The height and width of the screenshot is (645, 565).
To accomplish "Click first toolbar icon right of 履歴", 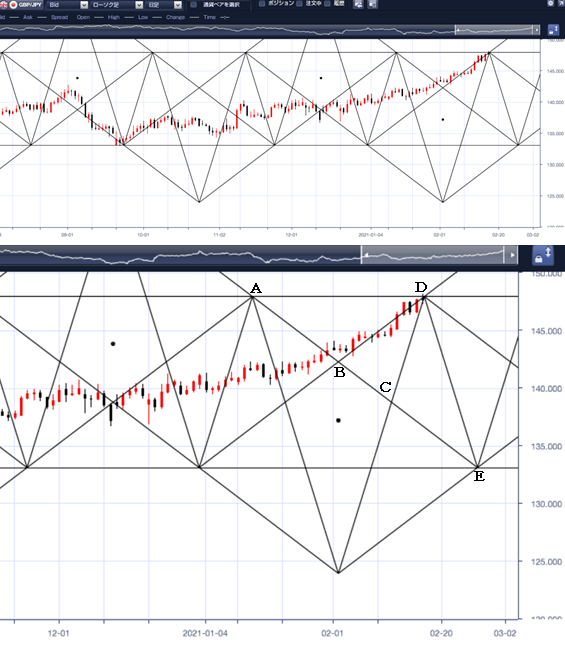I will coord(358,4).
